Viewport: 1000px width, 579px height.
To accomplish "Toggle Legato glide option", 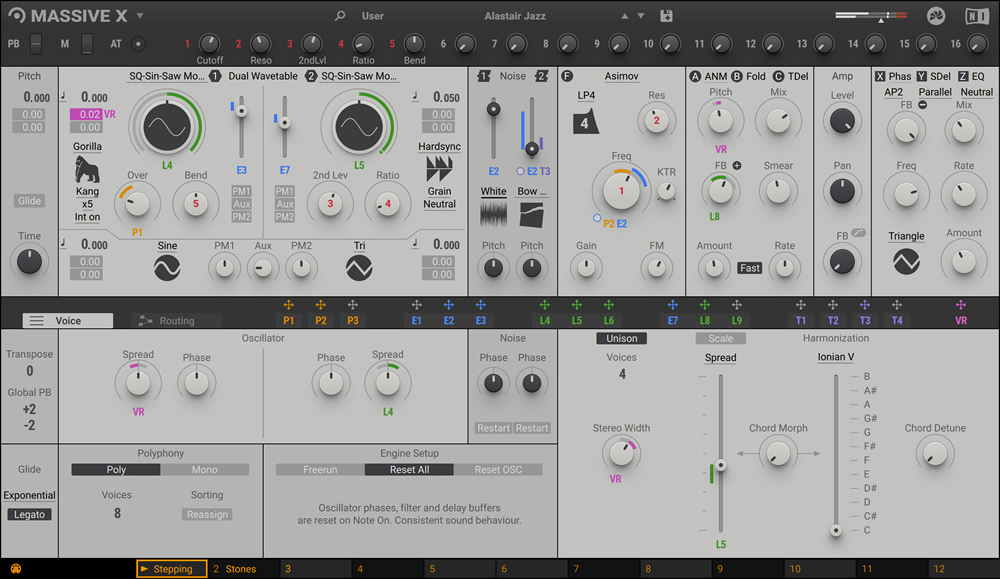I will (29, 515).
